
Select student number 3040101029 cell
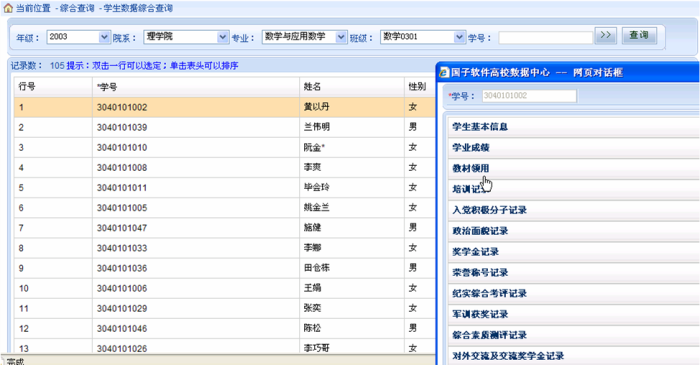coord(196,308)
